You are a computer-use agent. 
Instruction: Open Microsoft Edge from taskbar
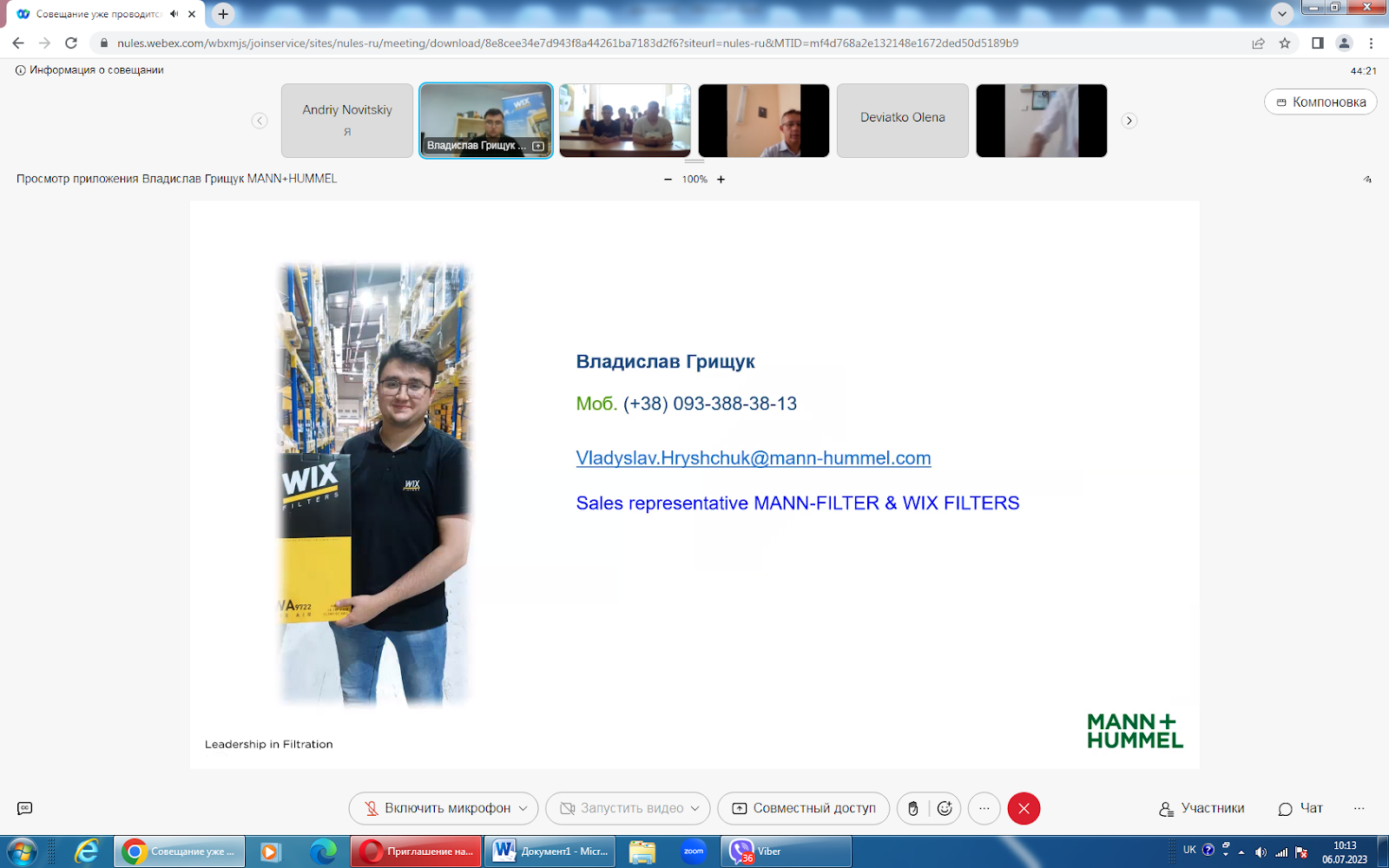click(323, 852)
